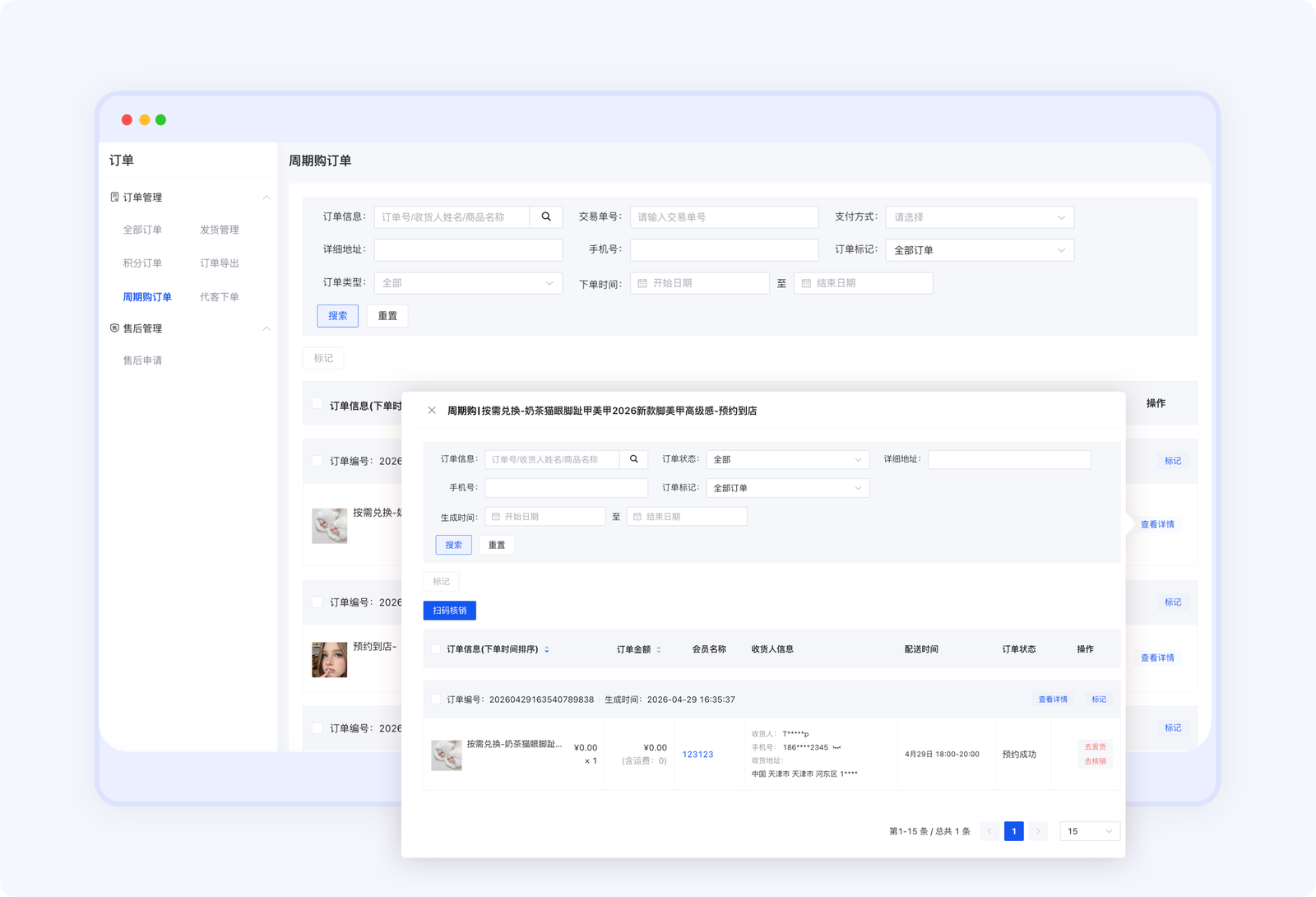This screenshot has width=1316, height=897.
Task: Click the 订单金额 sort arrows icon
Action: pos(659,650)
